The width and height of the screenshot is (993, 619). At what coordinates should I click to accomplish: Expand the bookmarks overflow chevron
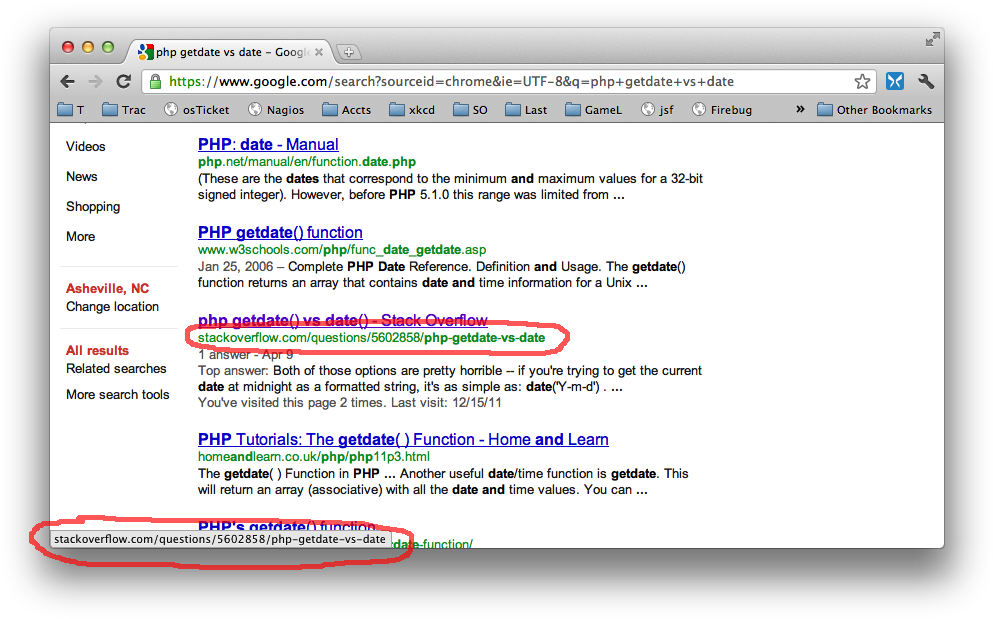click(800, 110)
